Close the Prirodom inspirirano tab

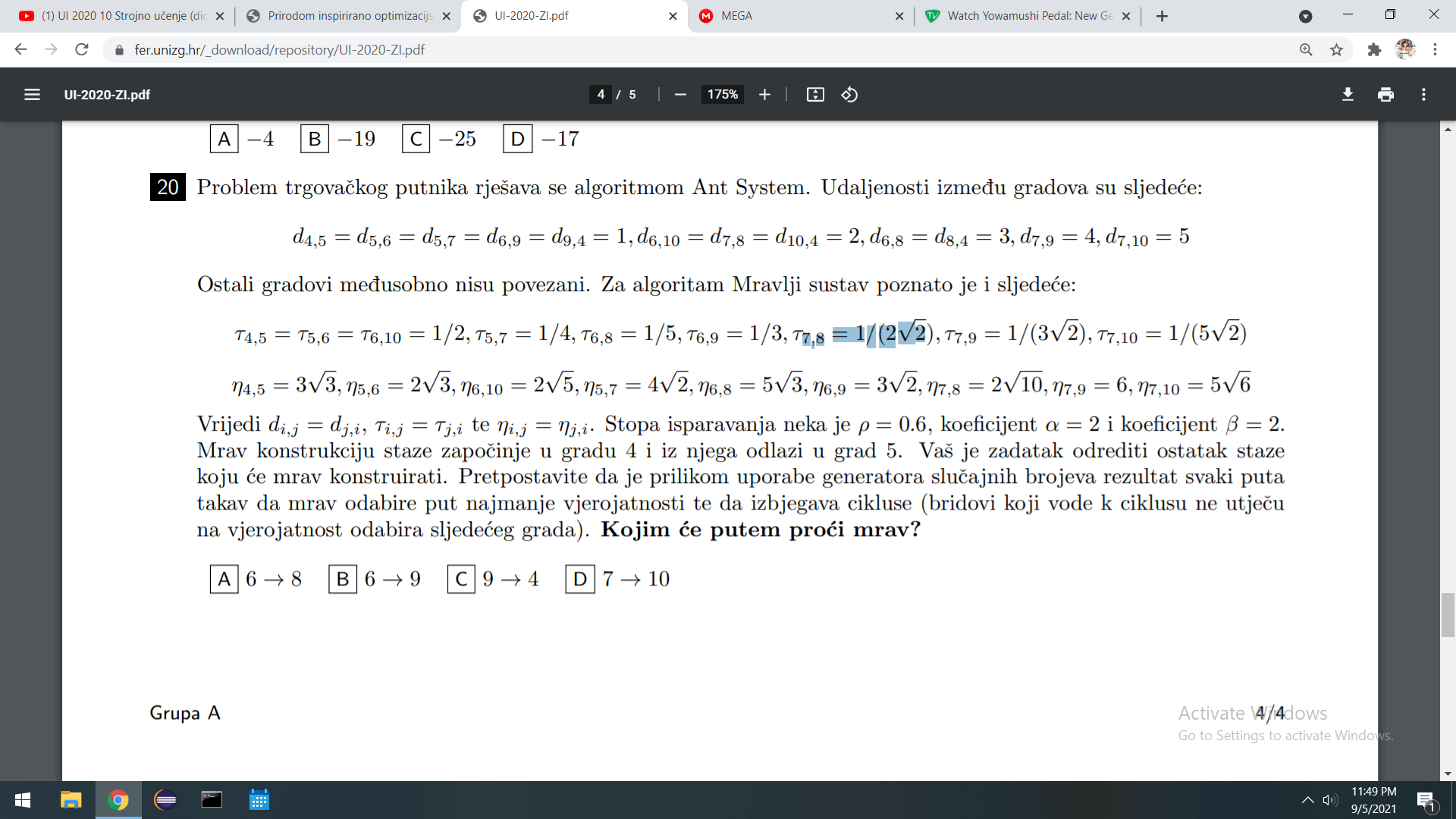[446, 16]
